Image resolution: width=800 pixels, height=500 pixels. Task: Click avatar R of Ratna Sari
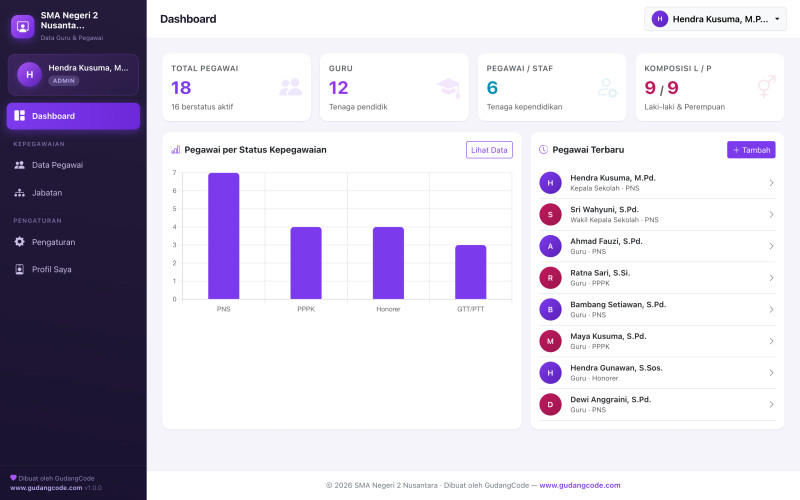click(551, 278)
